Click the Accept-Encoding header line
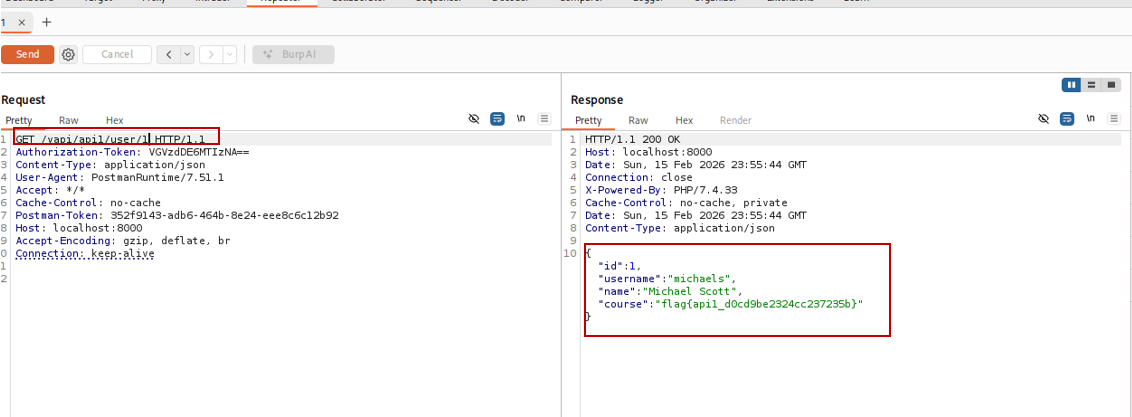This screenshot has width=1132, height=417. [x=123, y=240]
